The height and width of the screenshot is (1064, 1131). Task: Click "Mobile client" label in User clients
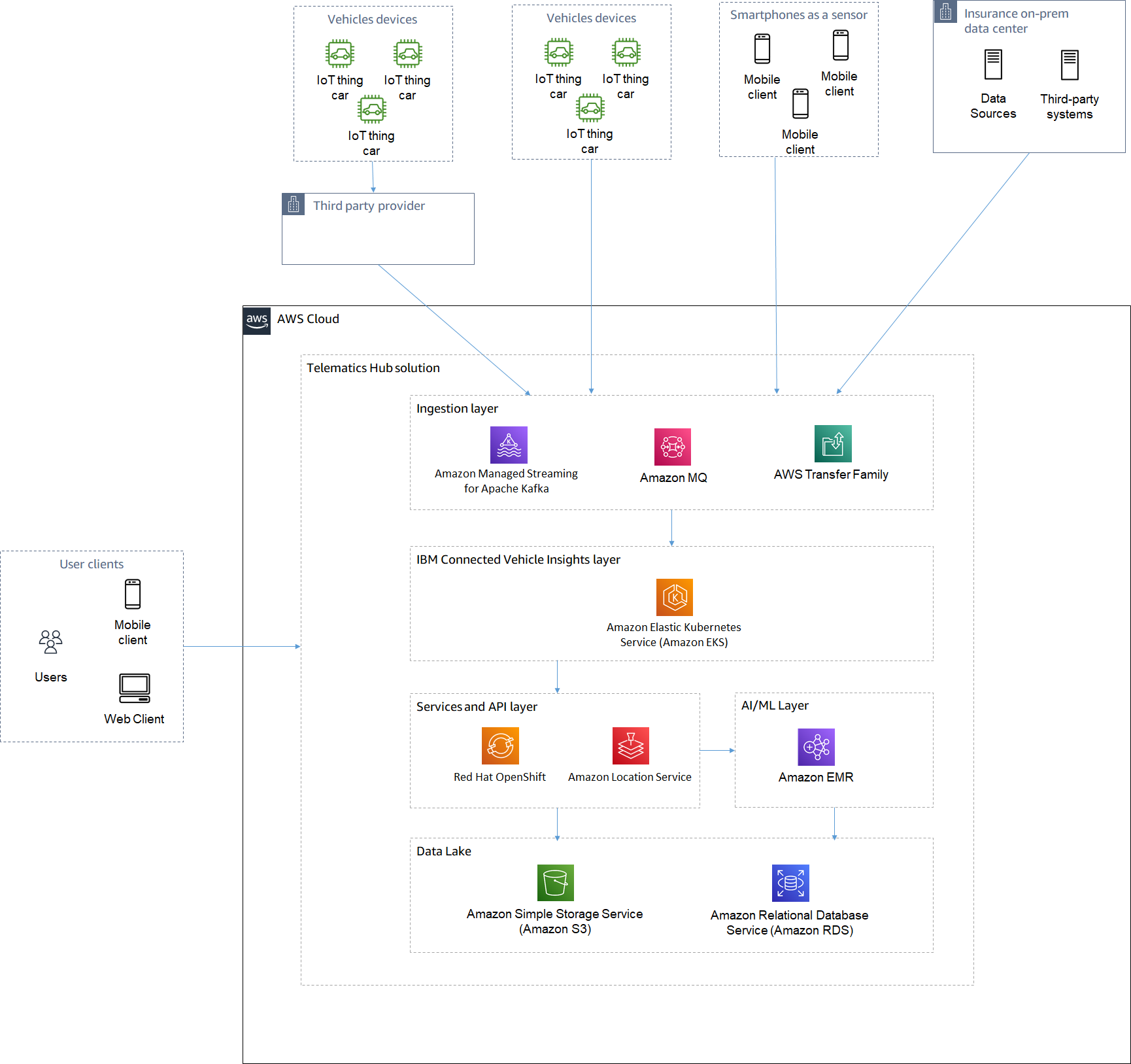(x=133, y=632)
